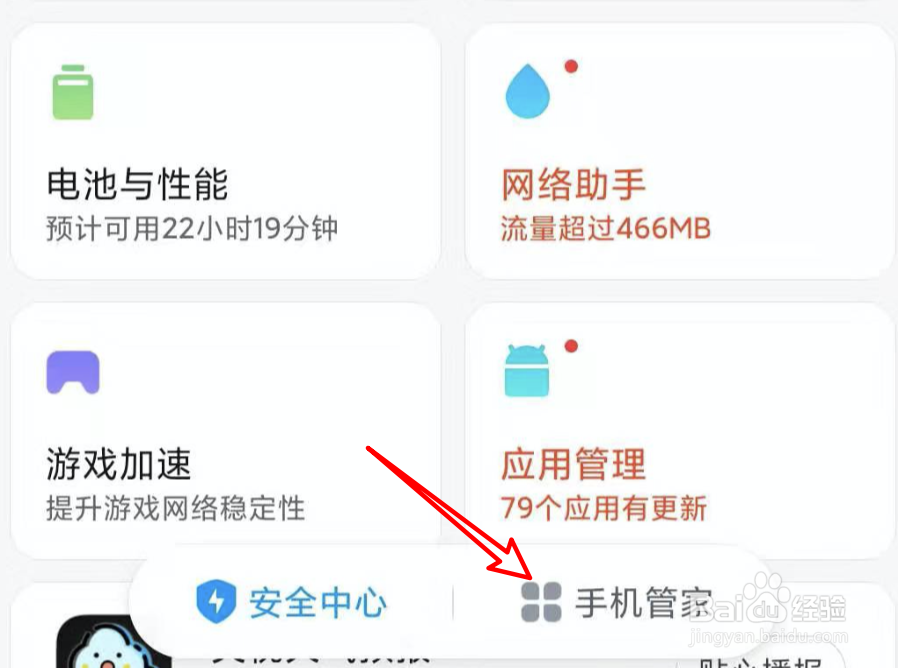
Task: Open the 电池与性能 card
Action: 226,152
